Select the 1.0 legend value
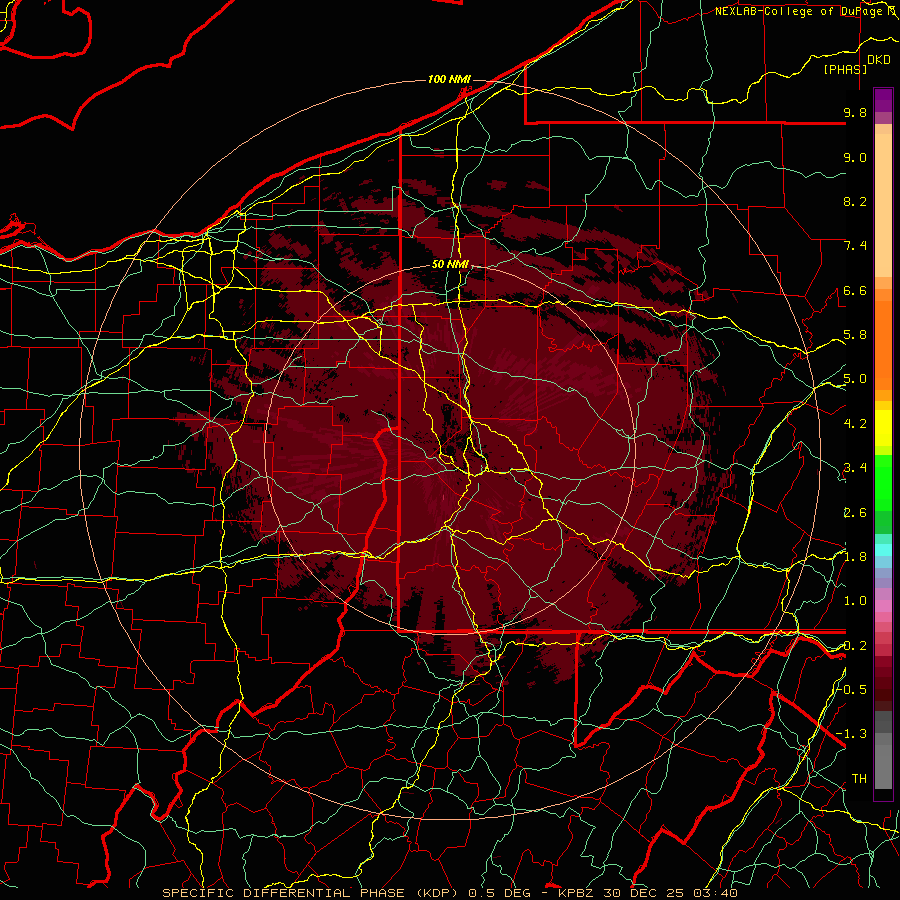The height and width of the screenshot is (900, 900). [855, 601]
